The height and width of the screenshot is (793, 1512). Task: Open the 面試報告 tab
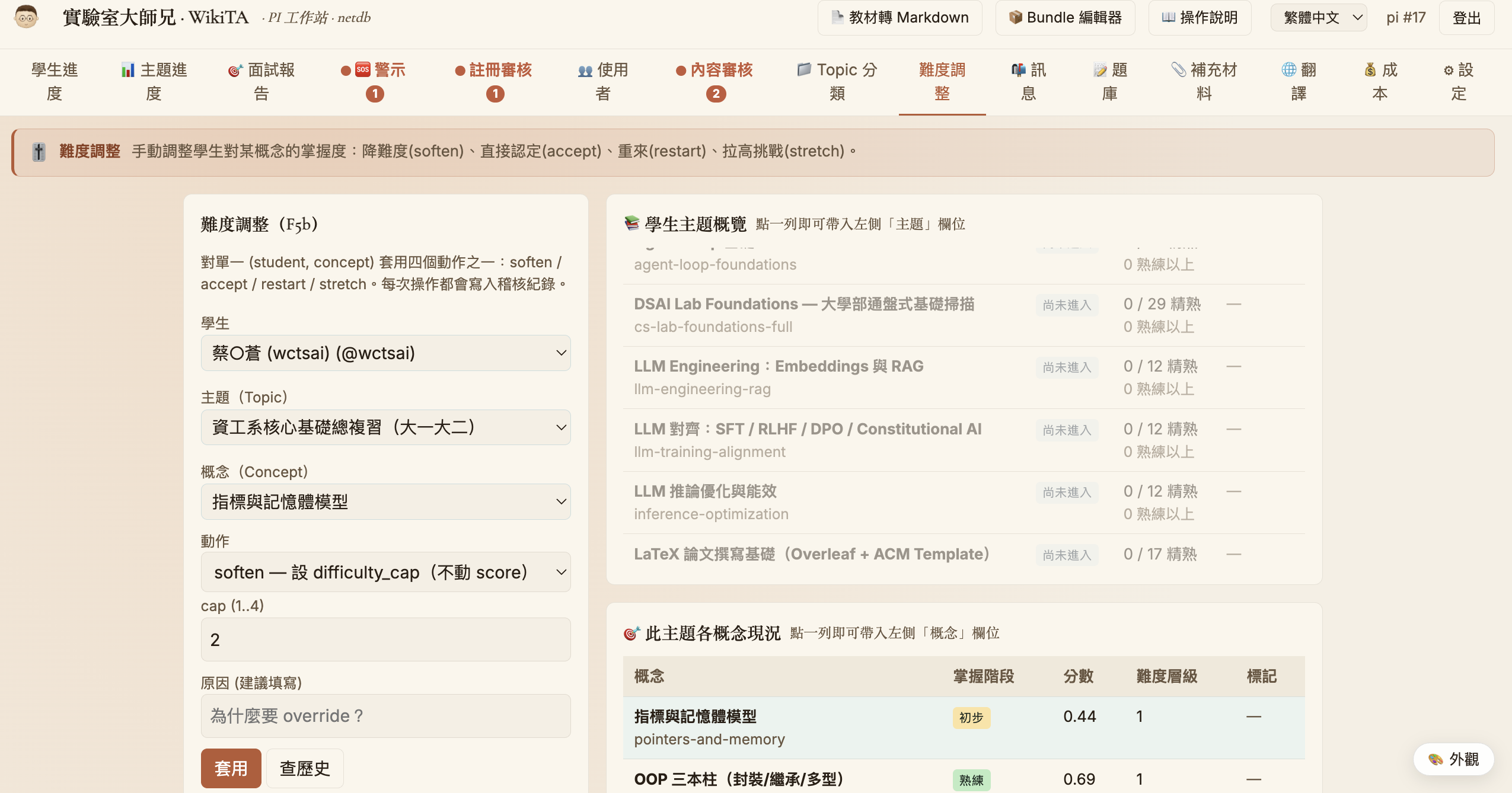261,82
